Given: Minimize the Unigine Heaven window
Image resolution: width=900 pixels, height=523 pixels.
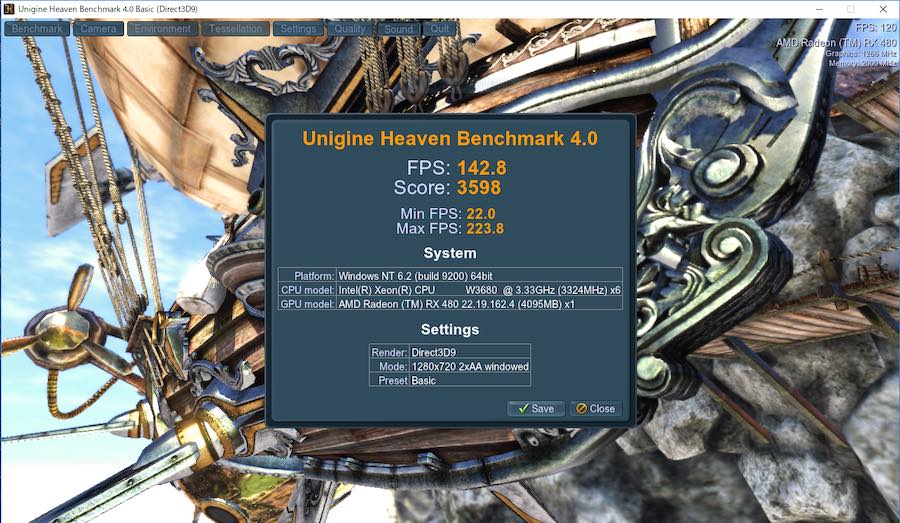Looking at the screenshot, I should 819,9.
